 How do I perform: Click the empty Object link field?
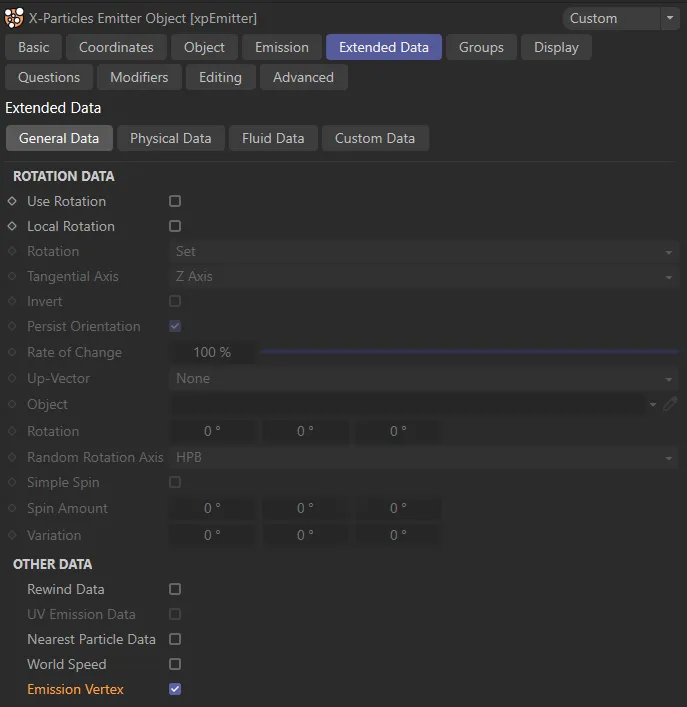click(407, 404)
